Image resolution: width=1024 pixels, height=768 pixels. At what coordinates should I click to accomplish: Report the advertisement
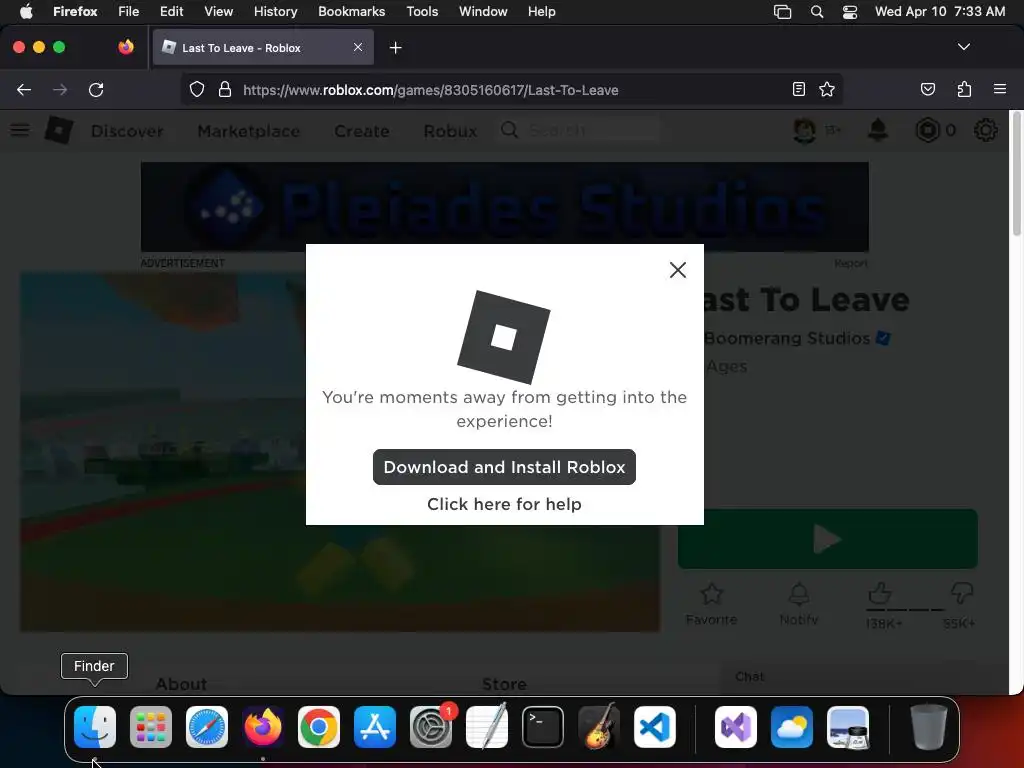coord(851,263)
